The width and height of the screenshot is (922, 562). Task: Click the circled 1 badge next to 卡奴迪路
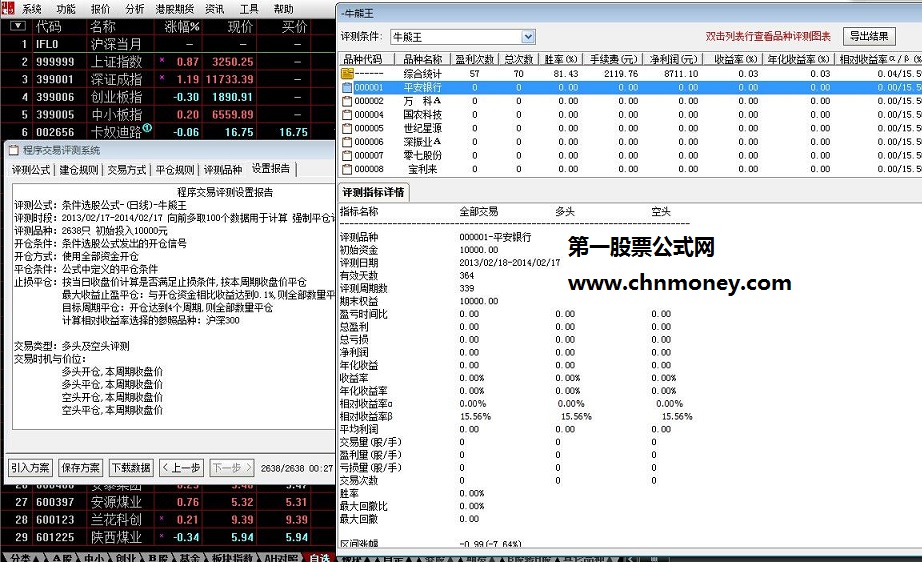[x=147, y=128]
